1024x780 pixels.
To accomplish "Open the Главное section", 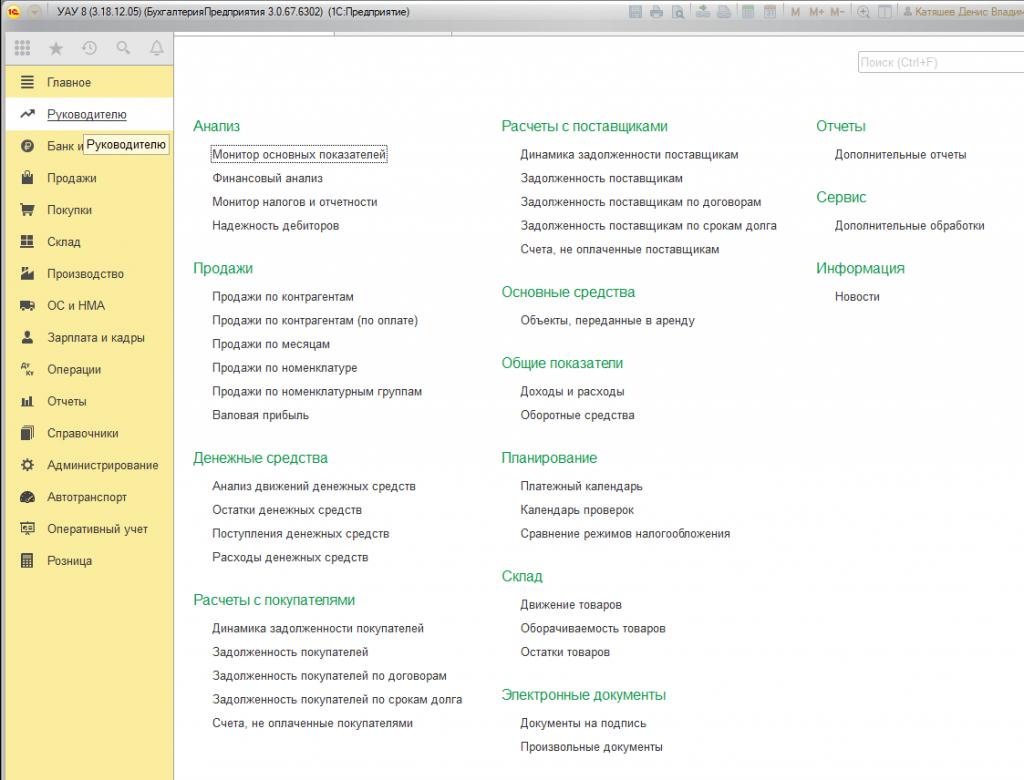I will (x=89, y=82).
